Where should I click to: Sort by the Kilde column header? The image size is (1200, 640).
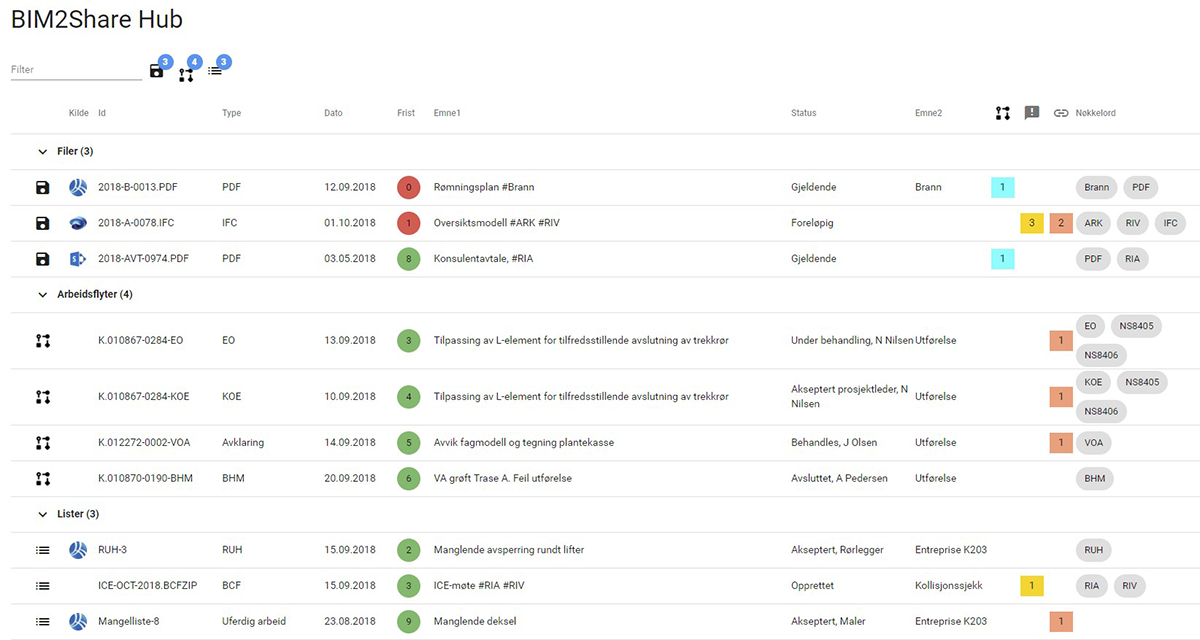(79, 113)
